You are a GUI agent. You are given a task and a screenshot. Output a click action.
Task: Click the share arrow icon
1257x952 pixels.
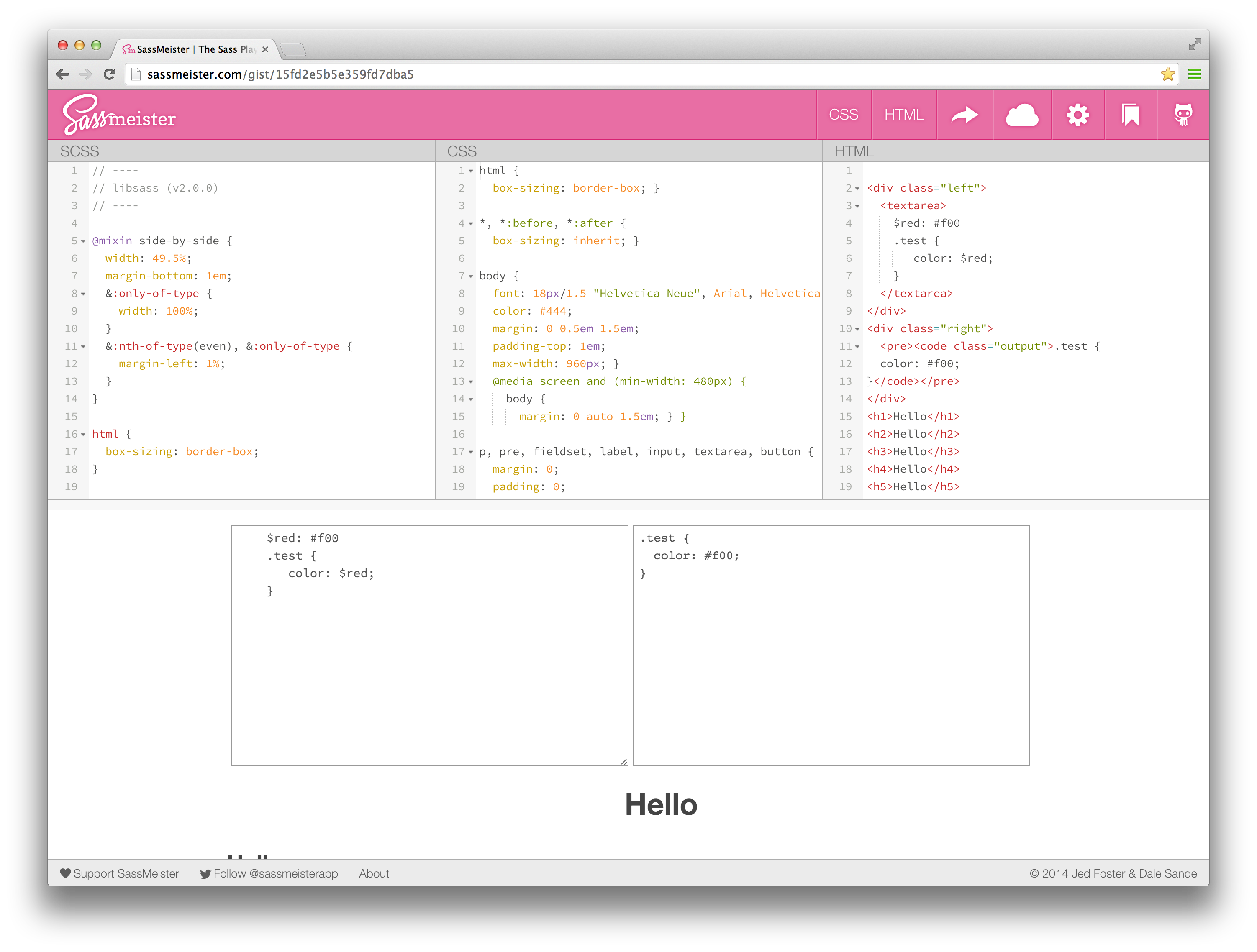pos(965,114)
